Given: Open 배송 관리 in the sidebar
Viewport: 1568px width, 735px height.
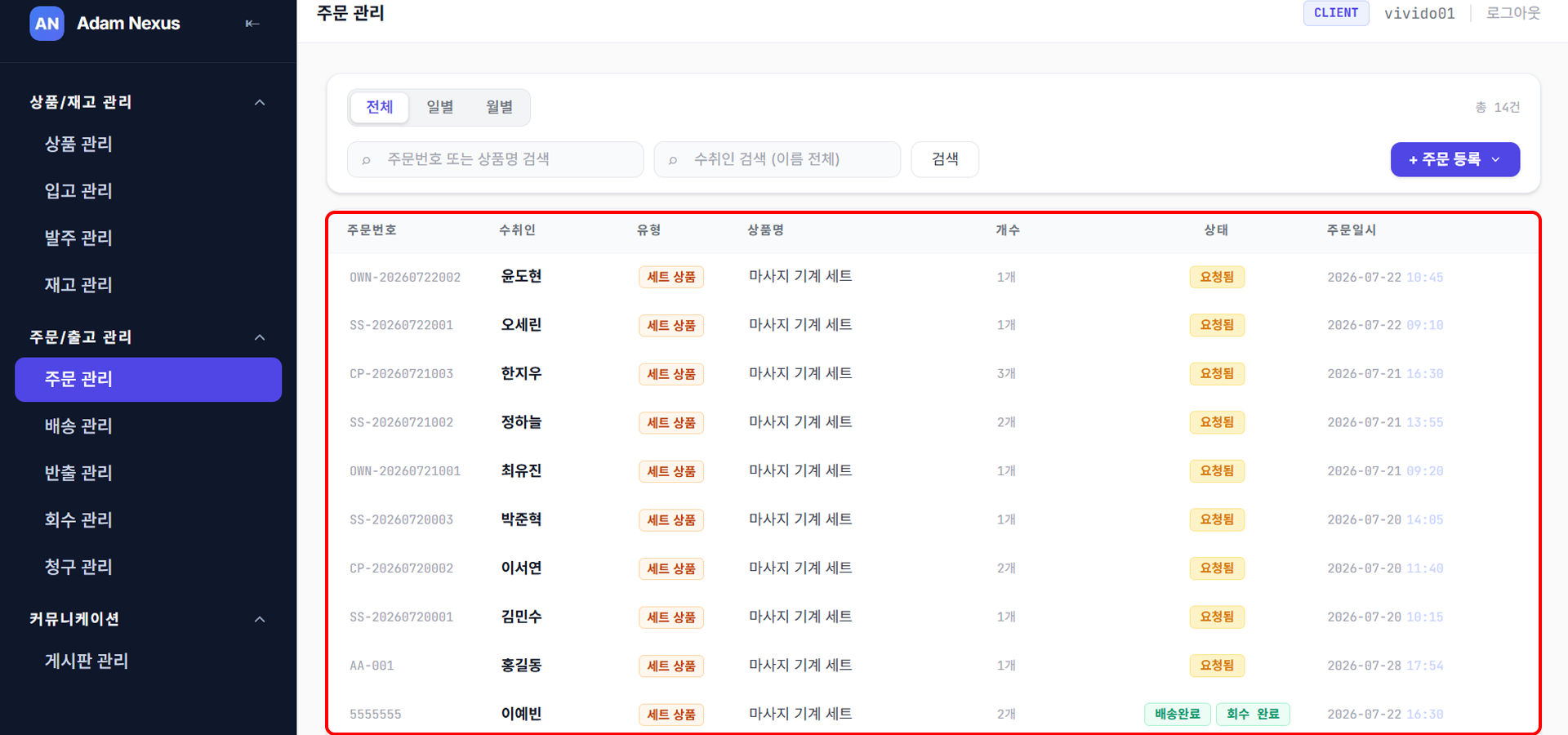Looking at the screenshot, I should point(78,426).
